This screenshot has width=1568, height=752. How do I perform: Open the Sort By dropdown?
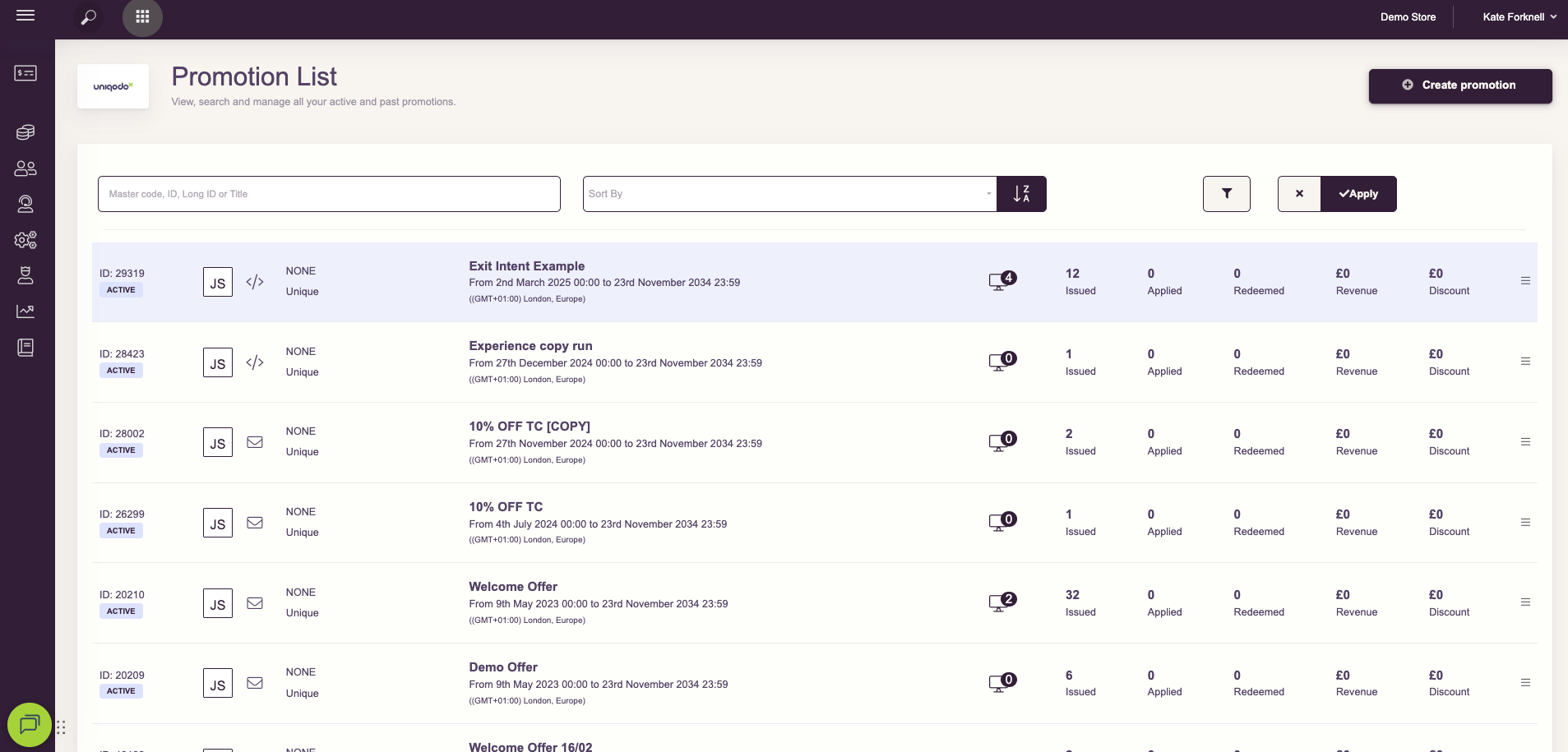[x=789, y=194]
